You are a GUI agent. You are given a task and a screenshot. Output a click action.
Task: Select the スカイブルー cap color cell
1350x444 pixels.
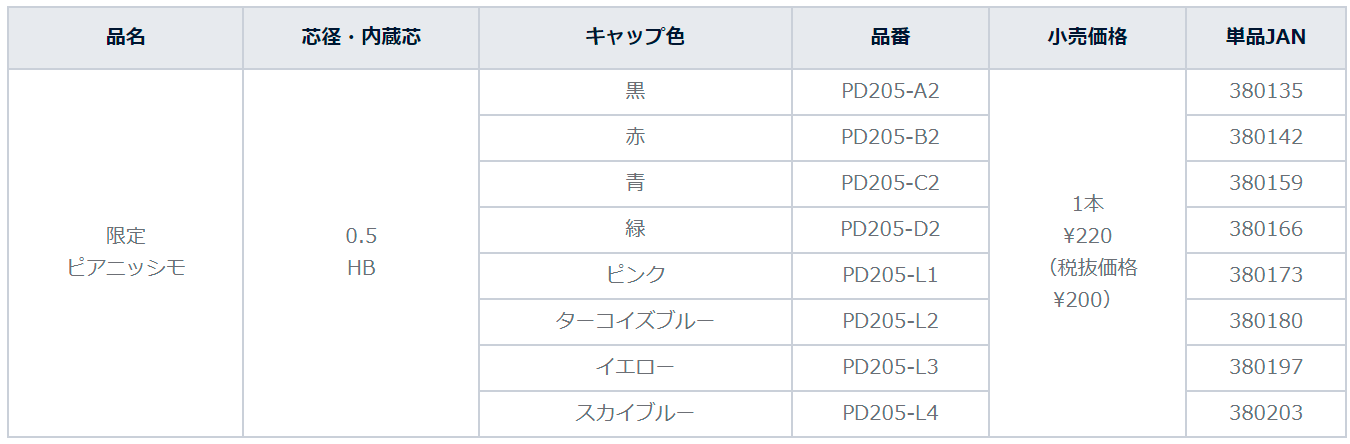click(x=636, y=414)
